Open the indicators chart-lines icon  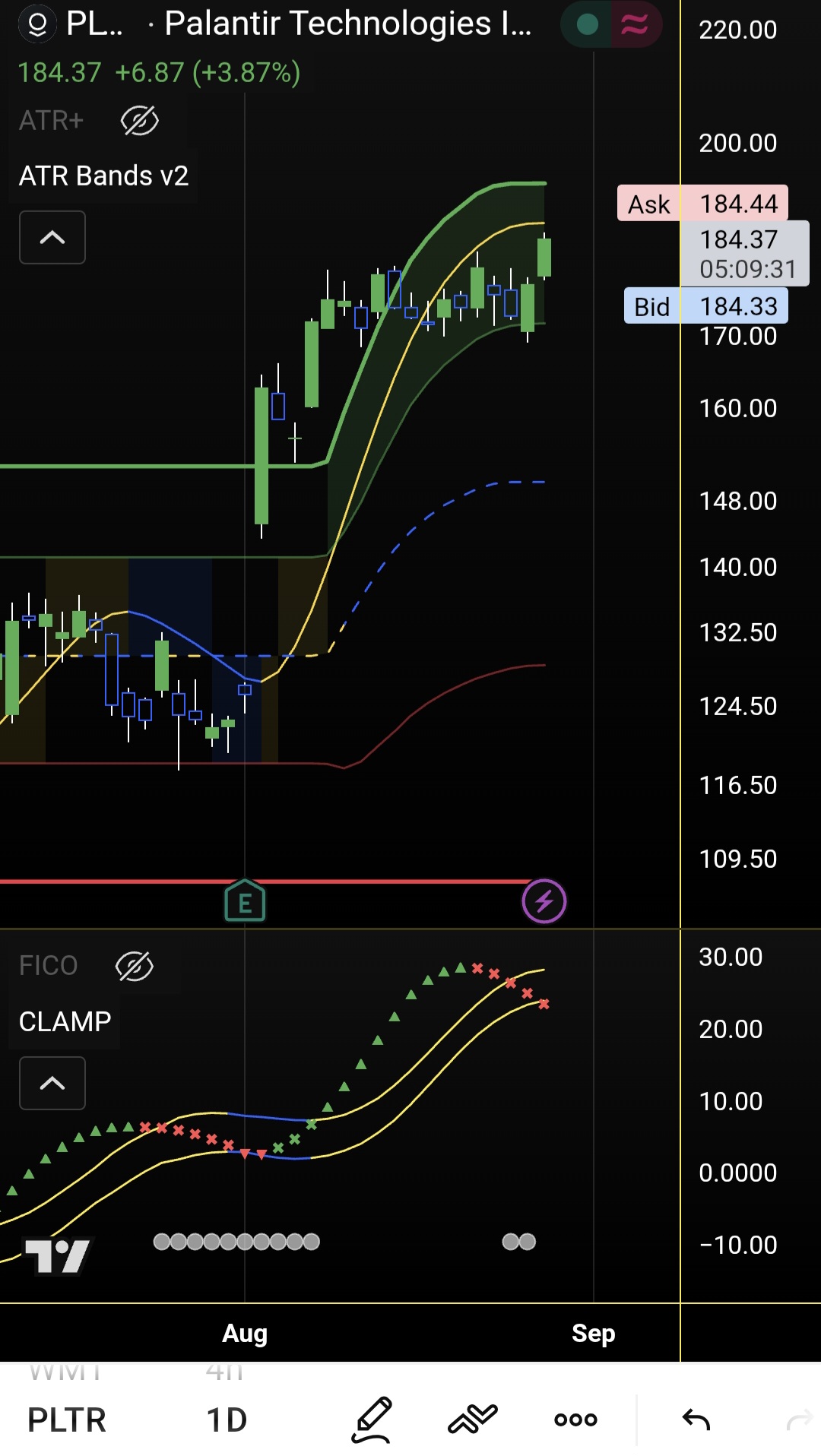pyautogui.click(x=473, y=1420)
